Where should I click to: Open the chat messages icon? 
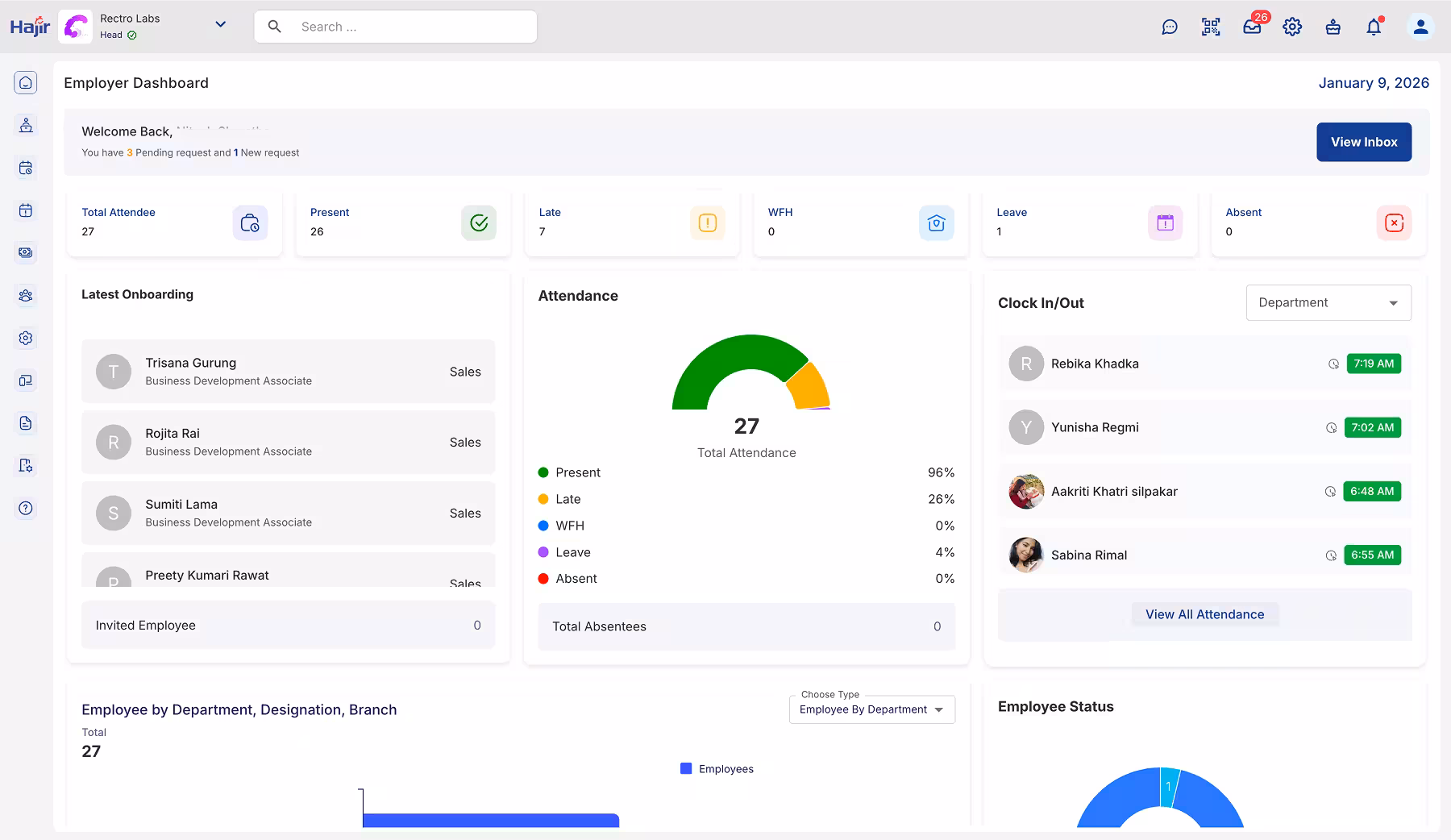click(x=1170, y=26)
